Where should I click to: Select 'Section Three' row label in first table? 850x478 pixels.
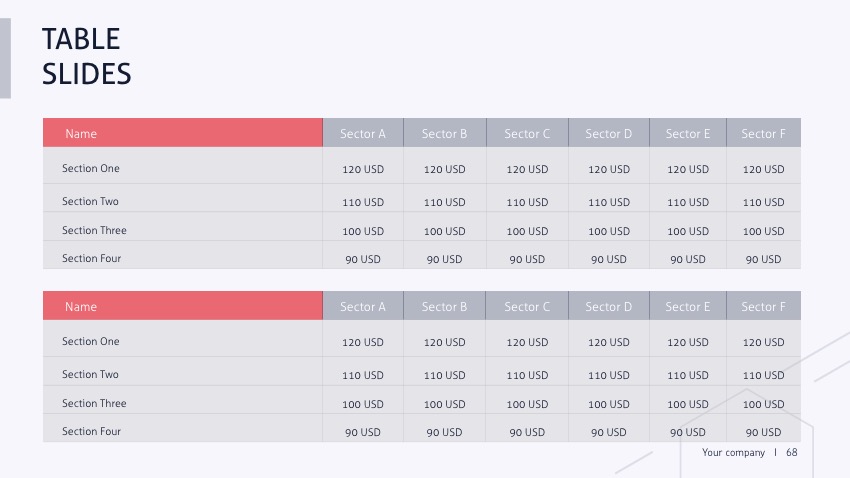(x=94, y=231)
